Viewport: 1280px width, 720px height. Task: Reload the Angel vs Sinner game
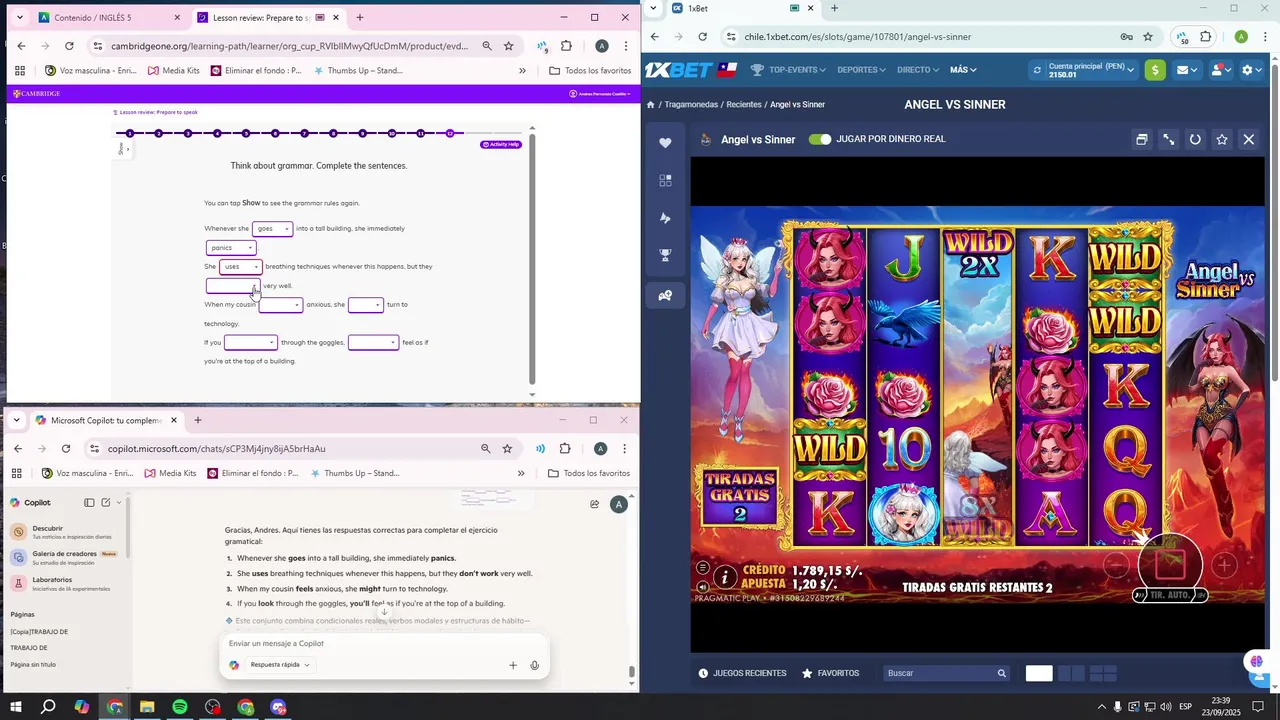pyautogui.click(x=1195, y=140)
